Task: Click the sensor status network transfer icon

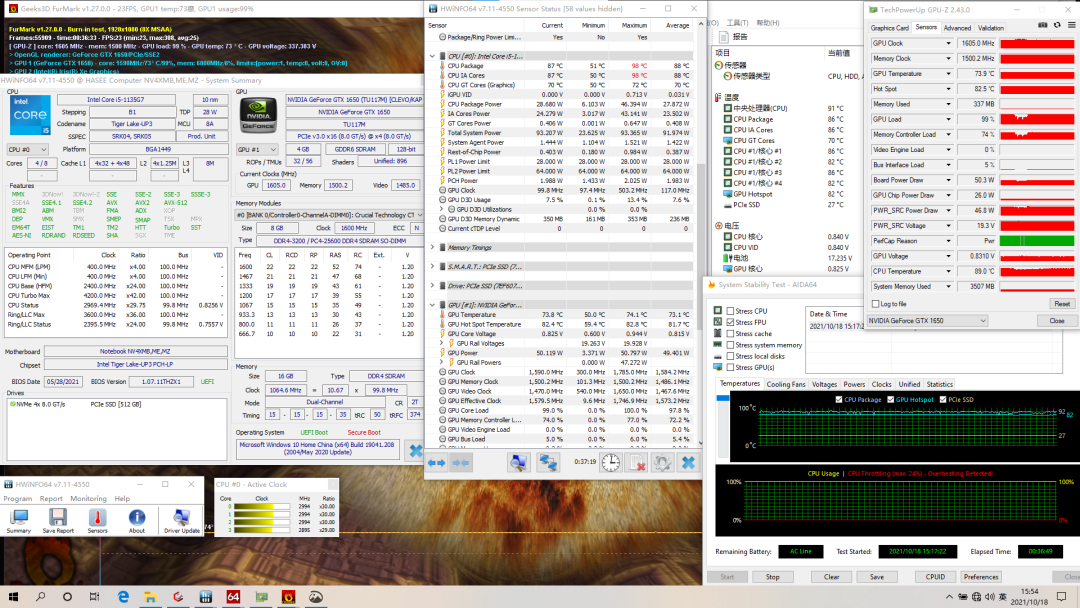Action: [x=548, y=463]
